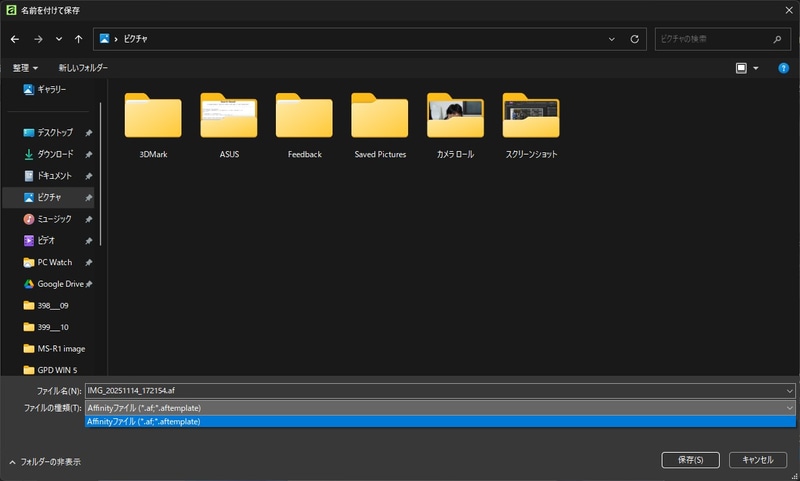
Task: Open ファイルの種類 combo box
Action: (440, 408)
